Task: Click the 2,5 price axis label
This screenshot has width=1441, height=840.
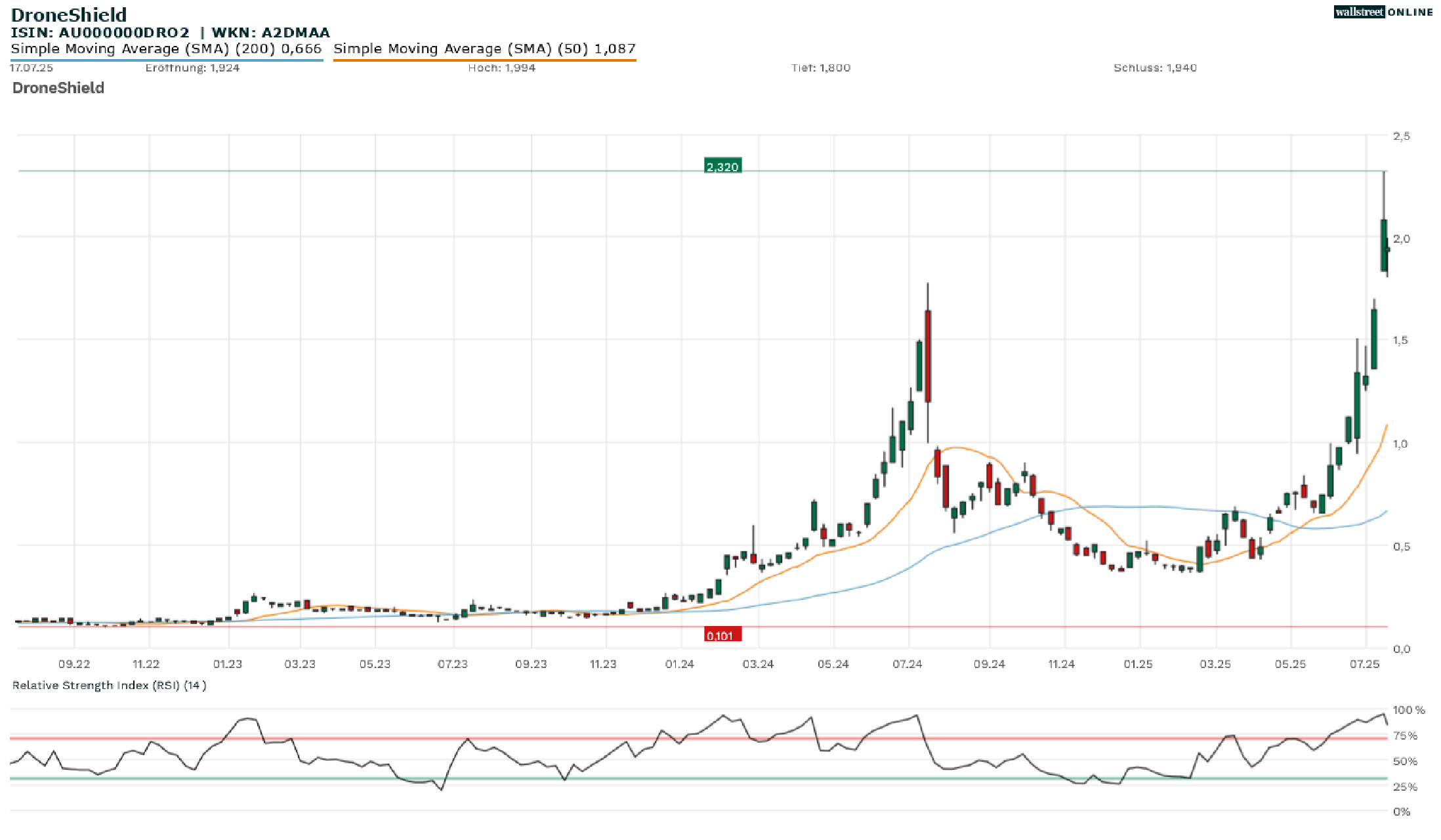Action: point(1402,136)
